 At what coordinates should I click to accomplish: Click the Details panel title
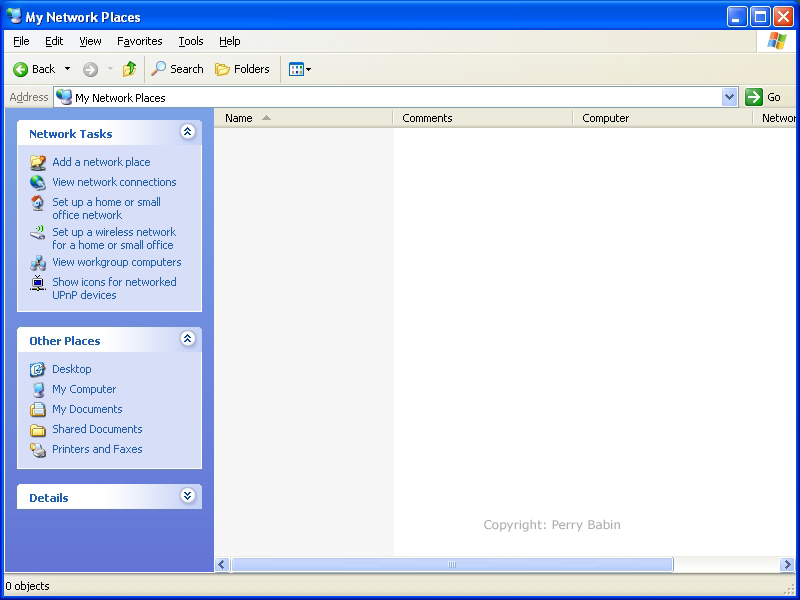point(48,498)
